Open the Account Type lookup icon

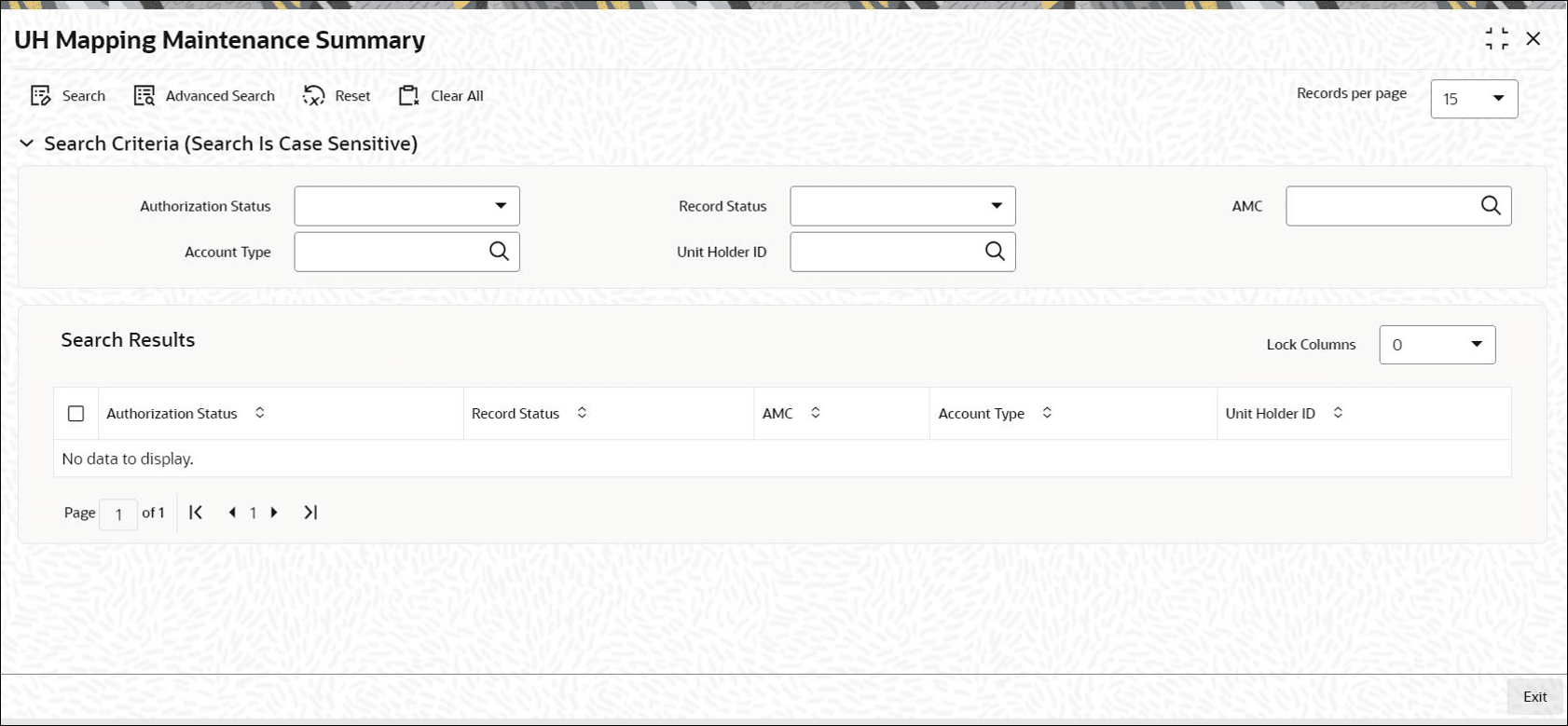tap(500, 251)
